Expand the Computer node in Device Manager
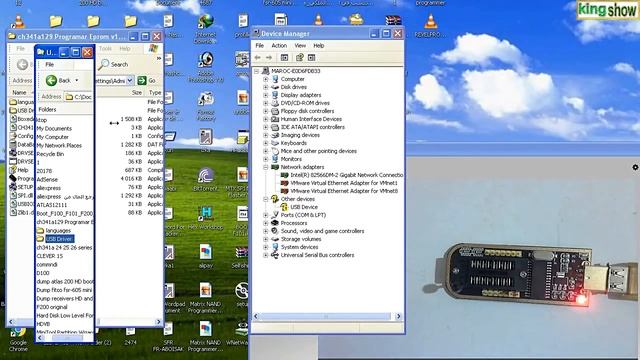The image size is (640, 360). coord(266,79)
